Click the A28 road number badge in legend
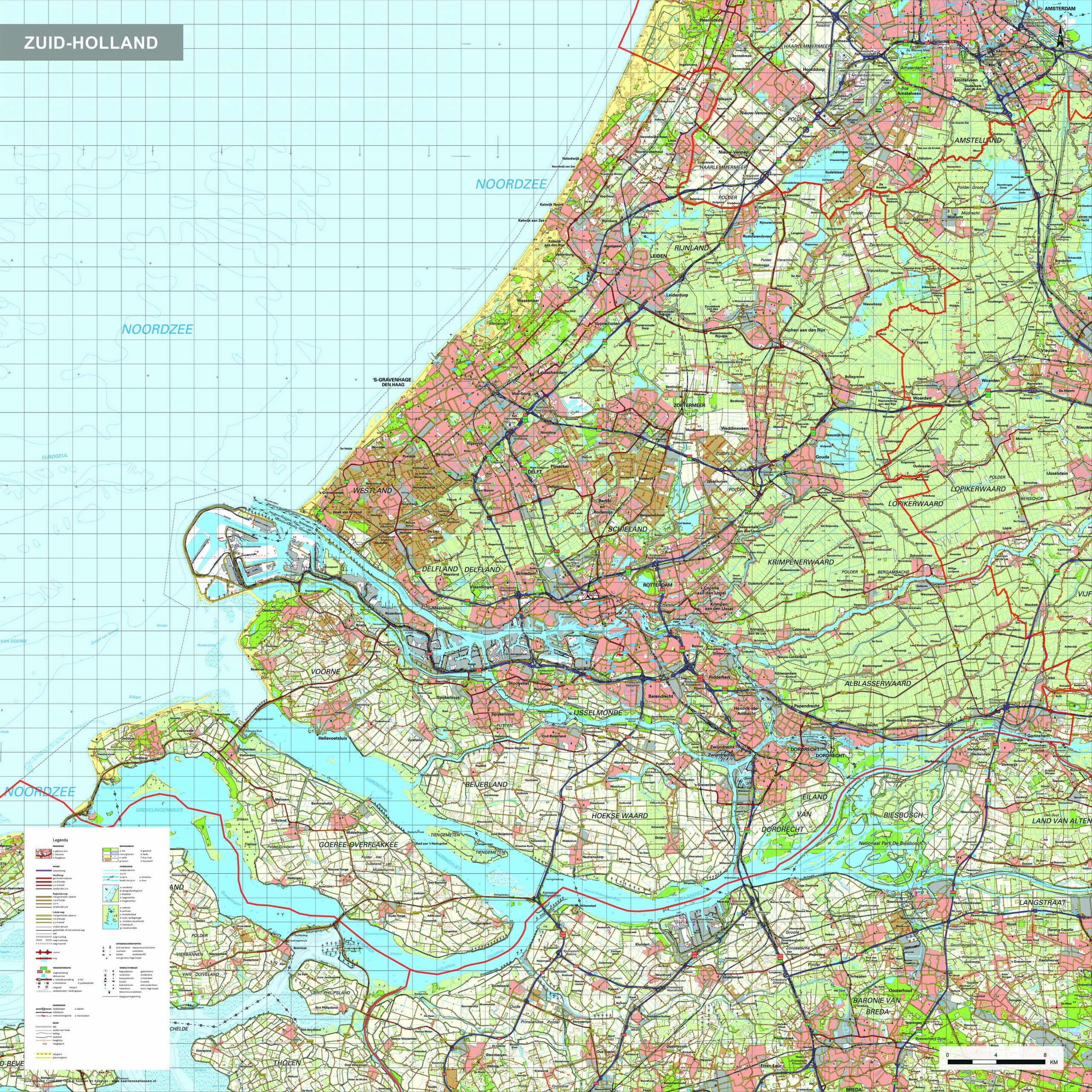Viewport: 1092px width, 1092px height. (40, 972)
